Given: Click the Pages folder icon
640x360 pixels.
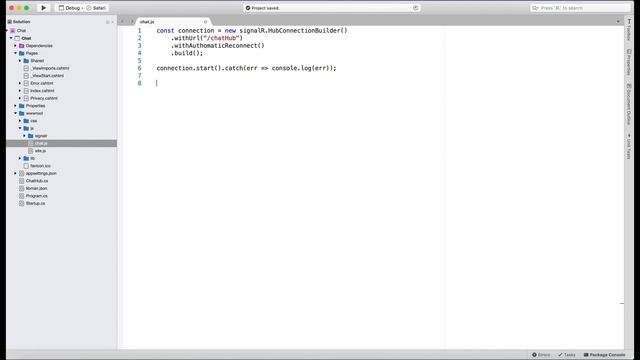Looking at the screenshot, I should point(22,53).
